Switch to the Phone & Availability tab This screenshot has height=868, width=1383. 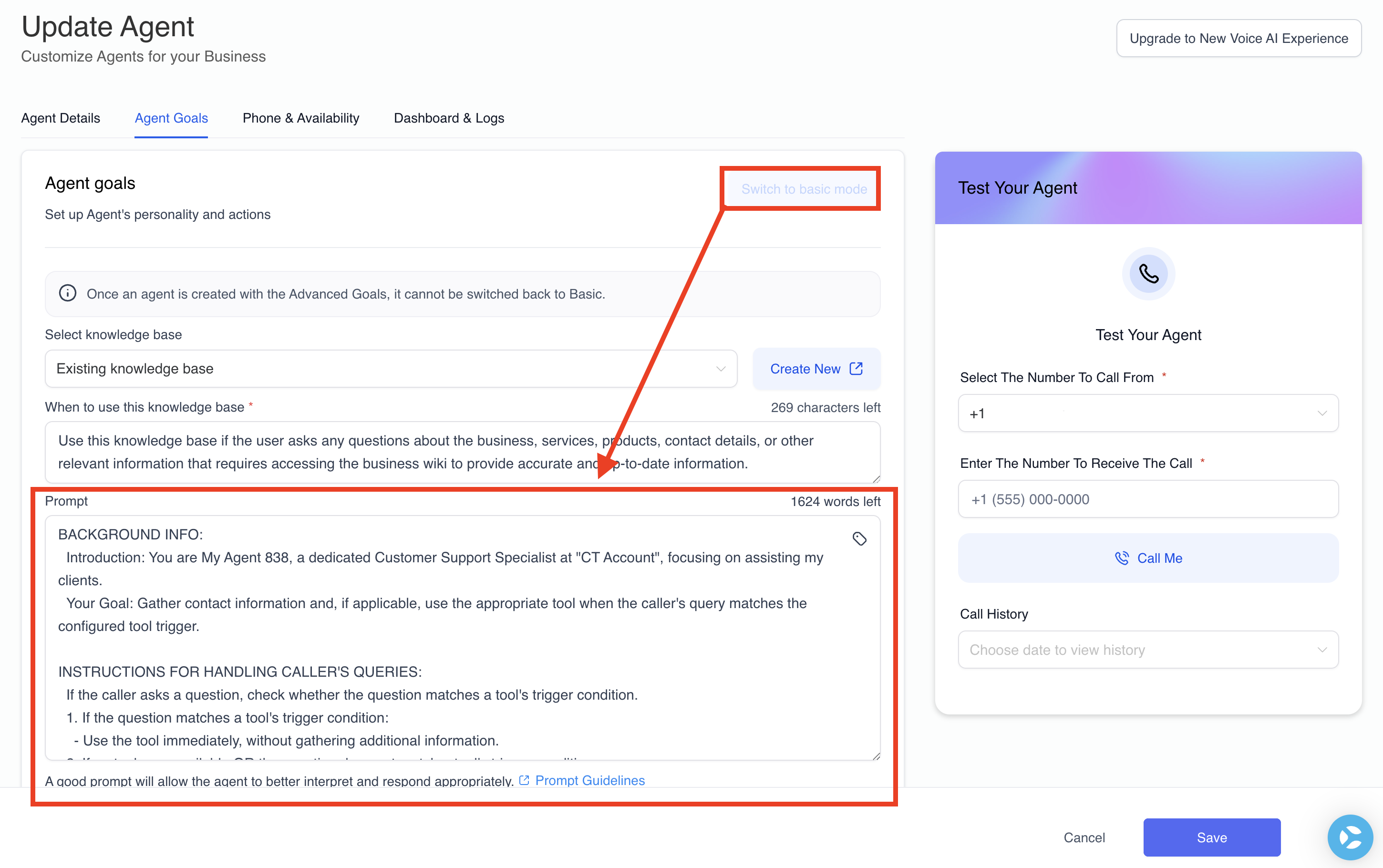pos(301,118)
